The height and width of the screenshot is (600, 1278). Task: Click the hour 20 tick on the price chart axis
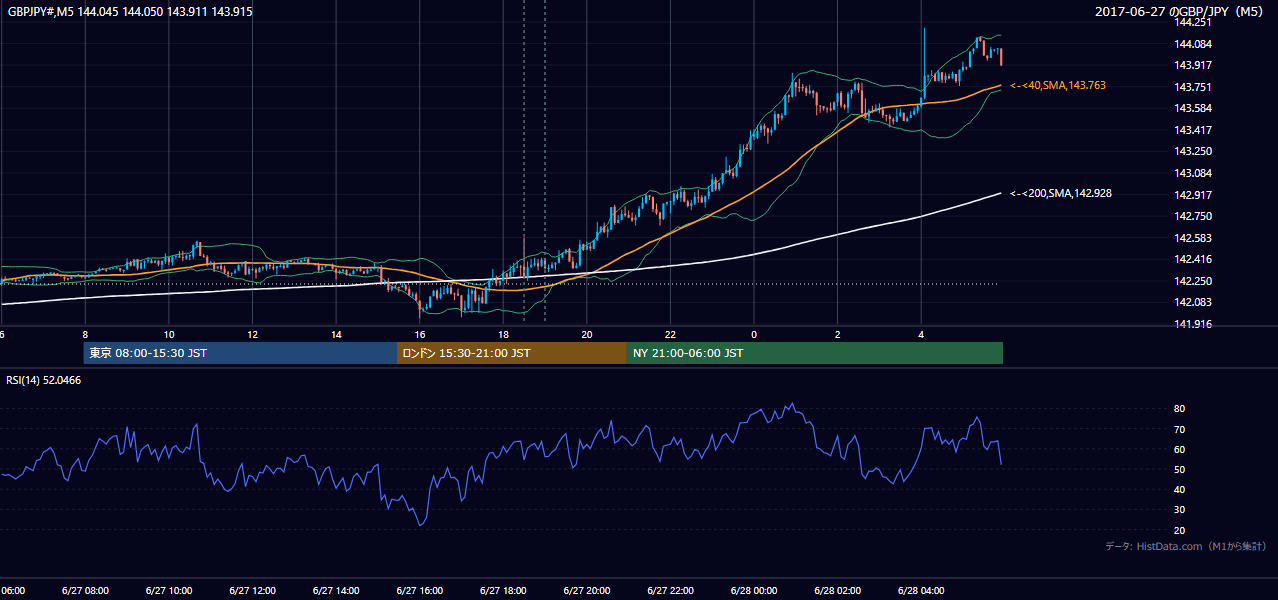coord(587,335)
